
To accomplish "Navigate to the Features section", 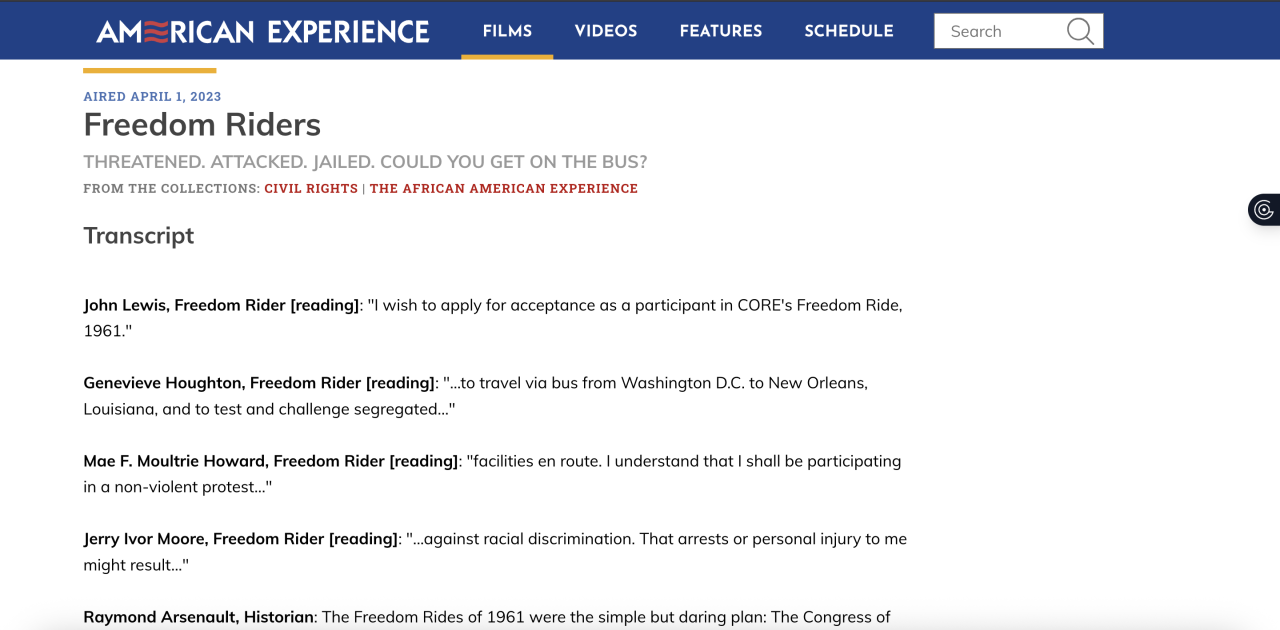I will 721,31.
